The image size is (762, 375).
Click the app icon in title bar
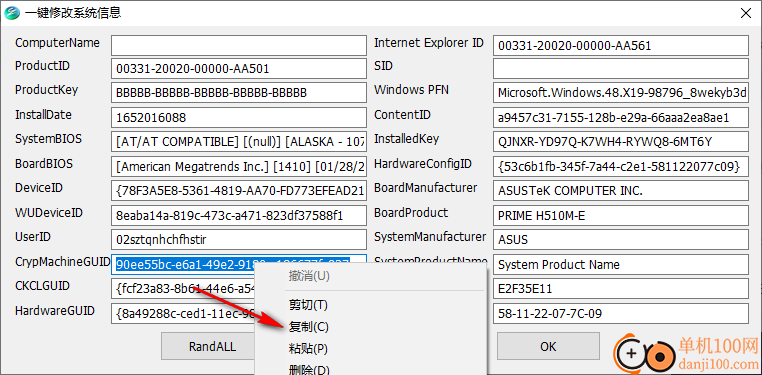point(11,13)
